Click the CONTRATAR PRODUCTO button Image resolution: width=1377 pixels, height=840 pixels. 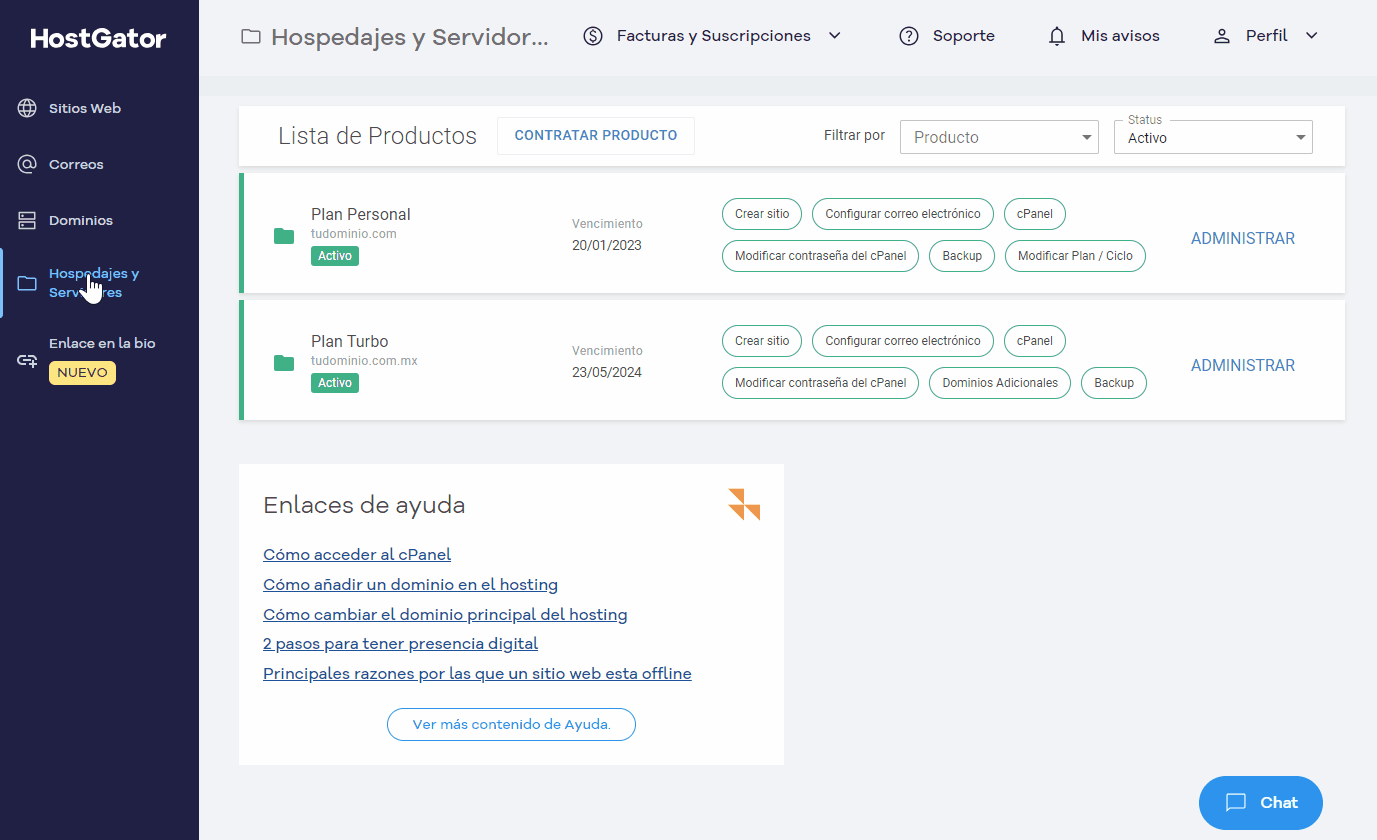[x=596, y=136]
